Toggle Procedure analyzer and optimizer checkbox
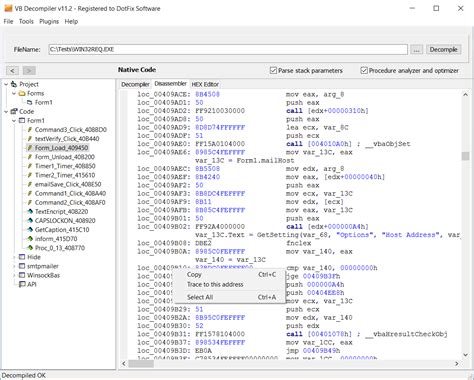Image resolution: width=474 pixels, height=380 pixels. point(364,71)
